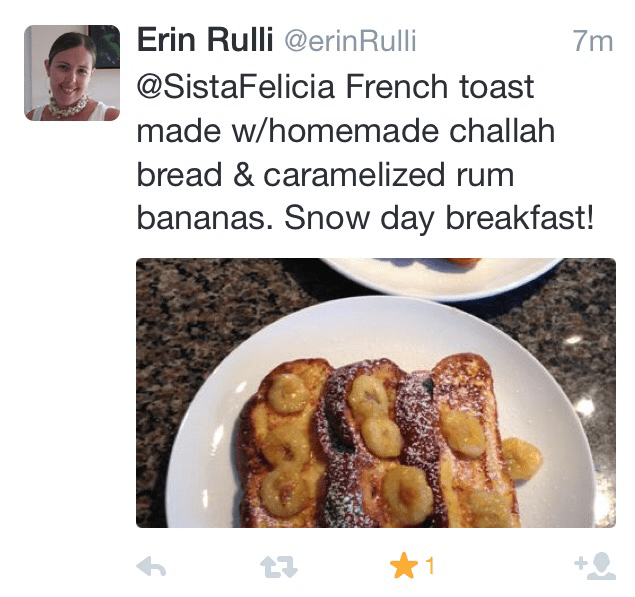The width and height of the screenshot is (635, 597).
Task: Tap the loose banana slice on the plate's right
Action: click(x=521, y=457)
